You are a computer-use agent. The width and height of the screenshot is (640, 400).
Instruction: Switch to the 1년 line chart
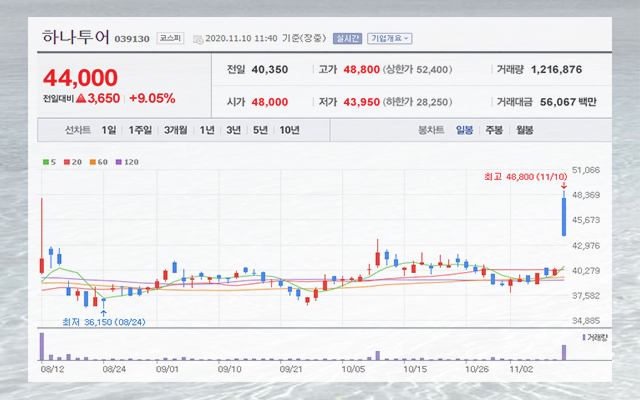207,130
